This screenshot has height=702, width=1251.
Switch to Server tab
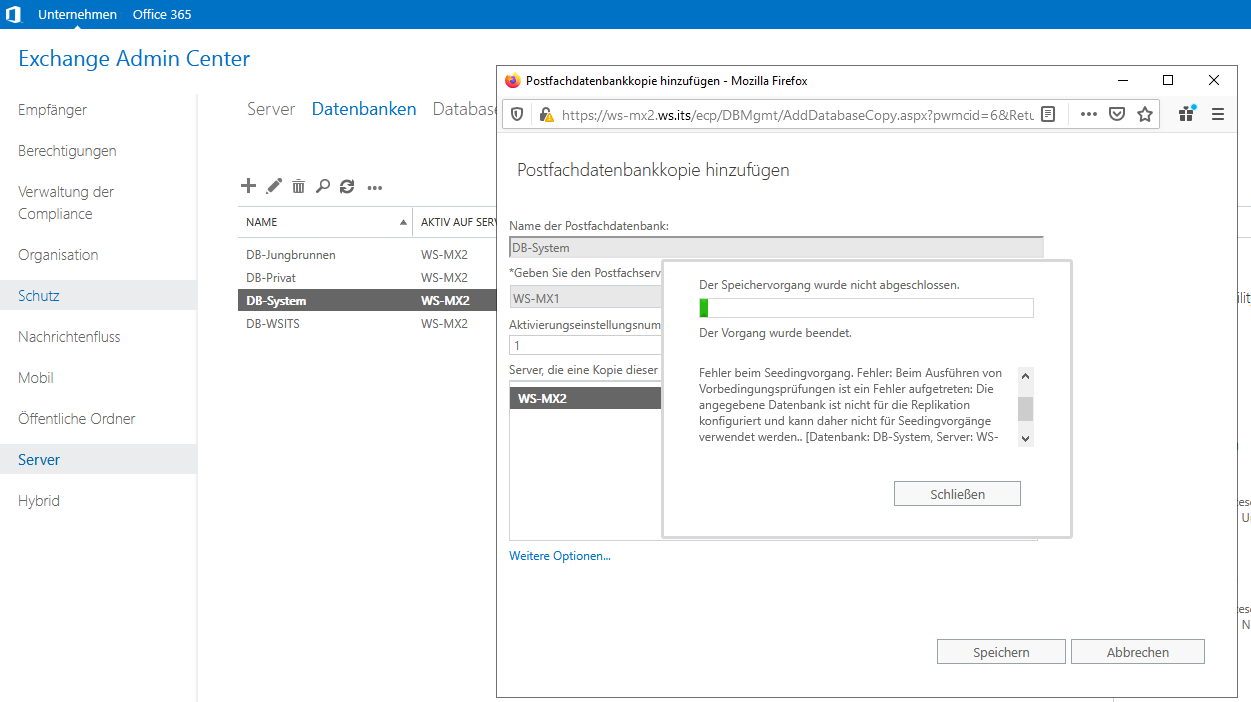tap(271, 109)
